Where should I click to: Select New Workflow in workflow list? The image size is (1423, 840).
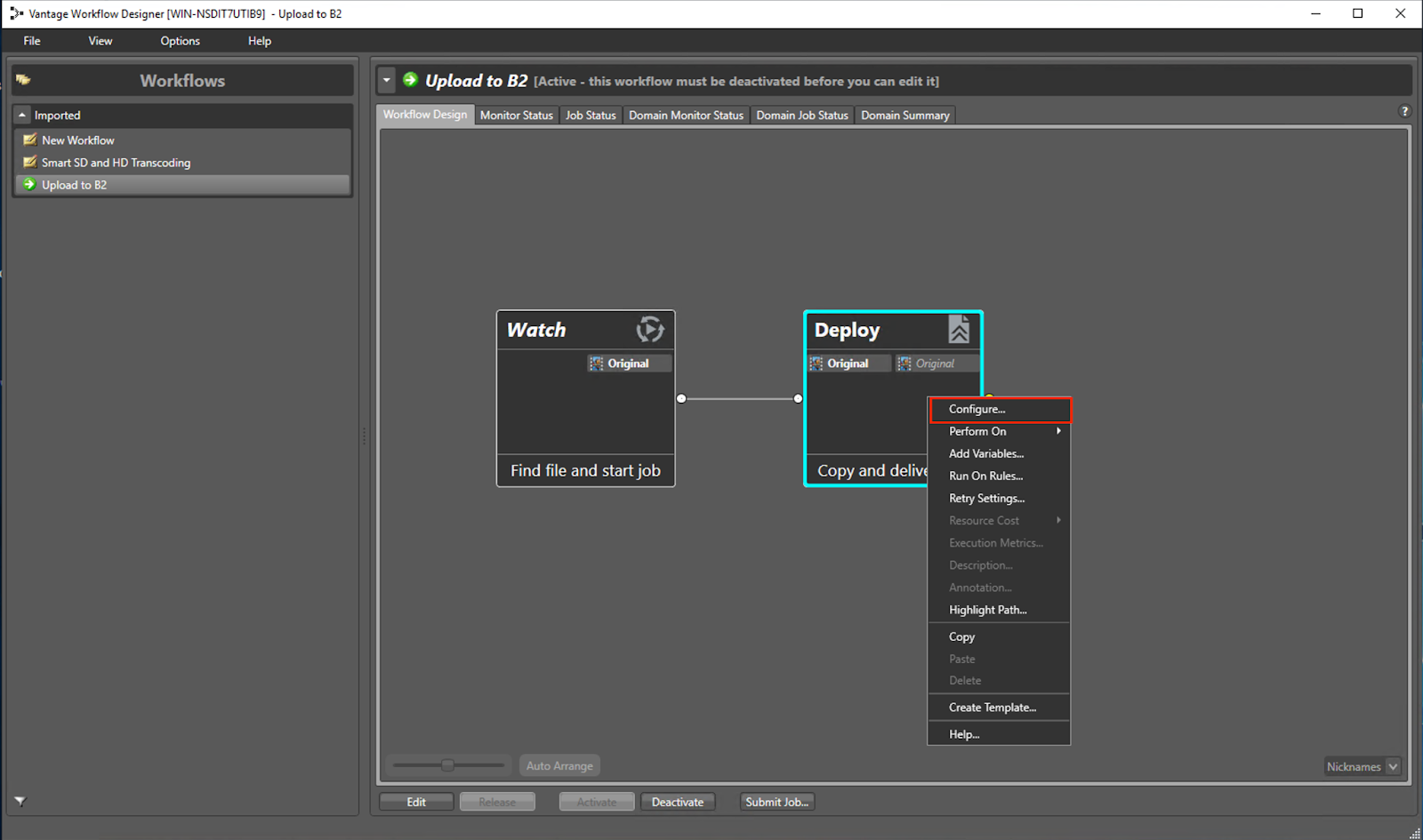tap(182, 140)
